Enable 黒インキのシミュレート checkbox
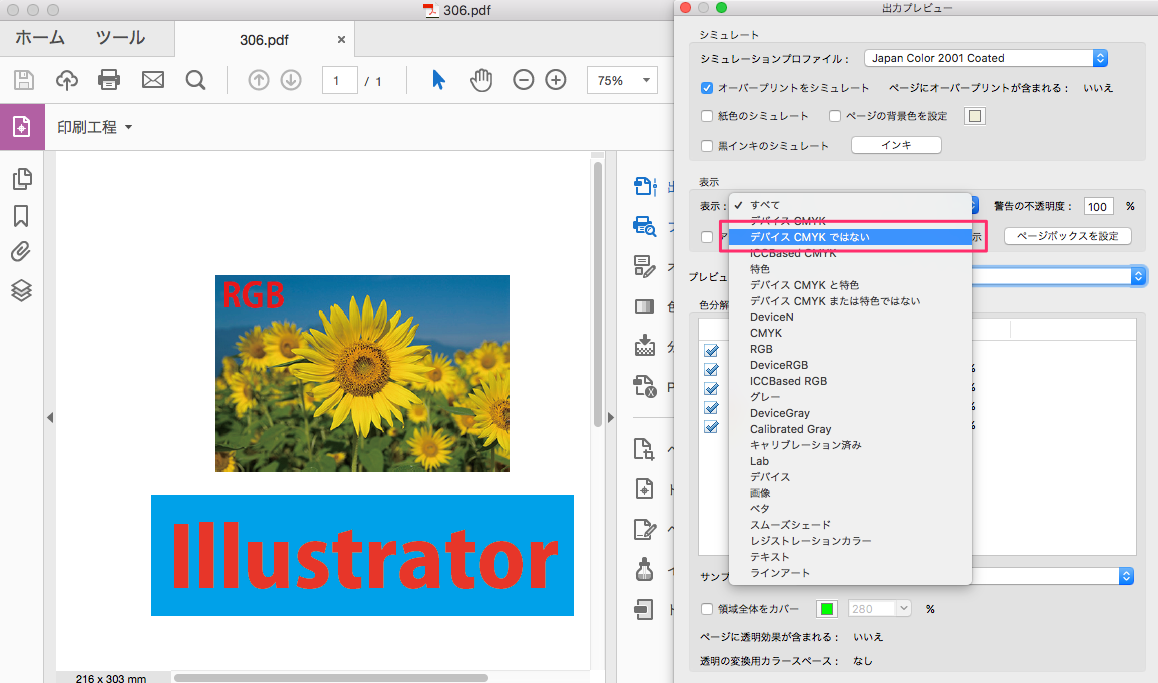Viewport: 1158px width, 683px height. coord(707,146)
